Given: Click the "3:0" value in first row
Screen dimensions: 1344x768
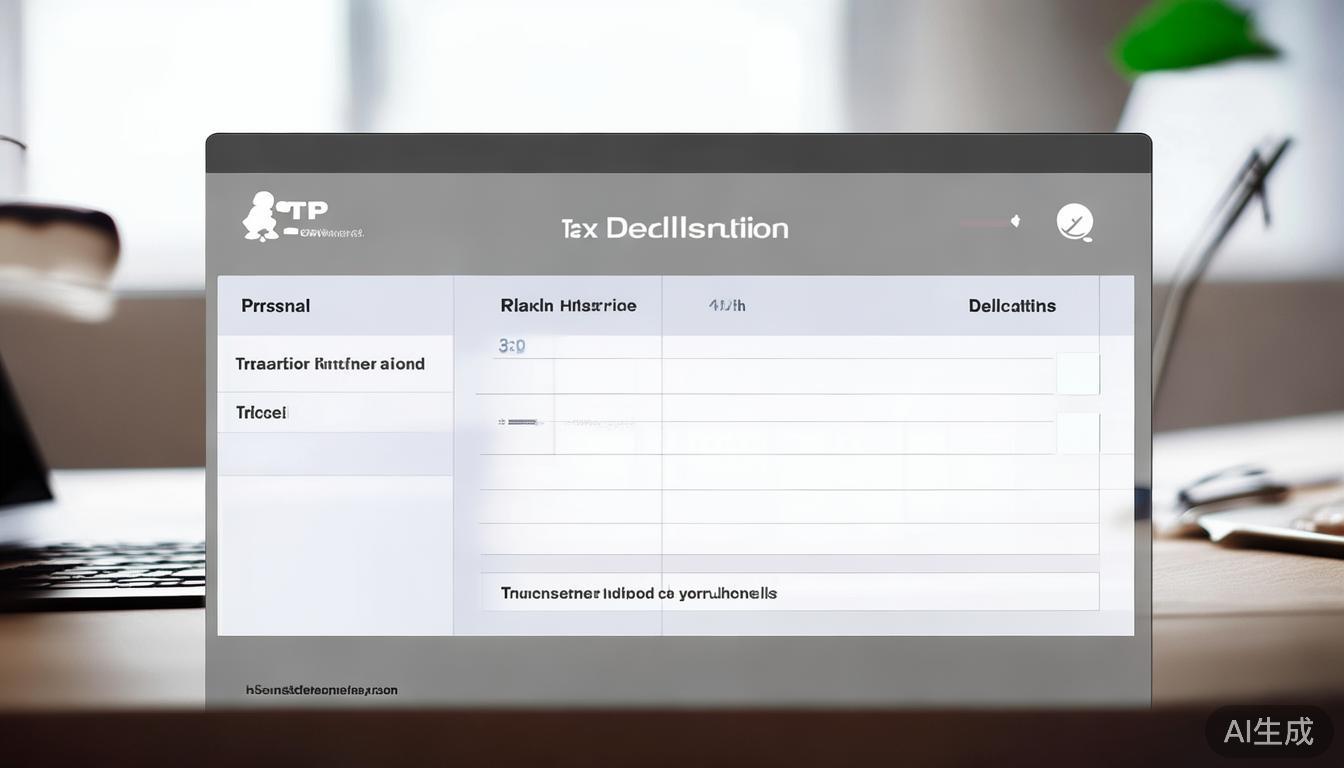Looking at the screenshot, I should coord(511,346).
